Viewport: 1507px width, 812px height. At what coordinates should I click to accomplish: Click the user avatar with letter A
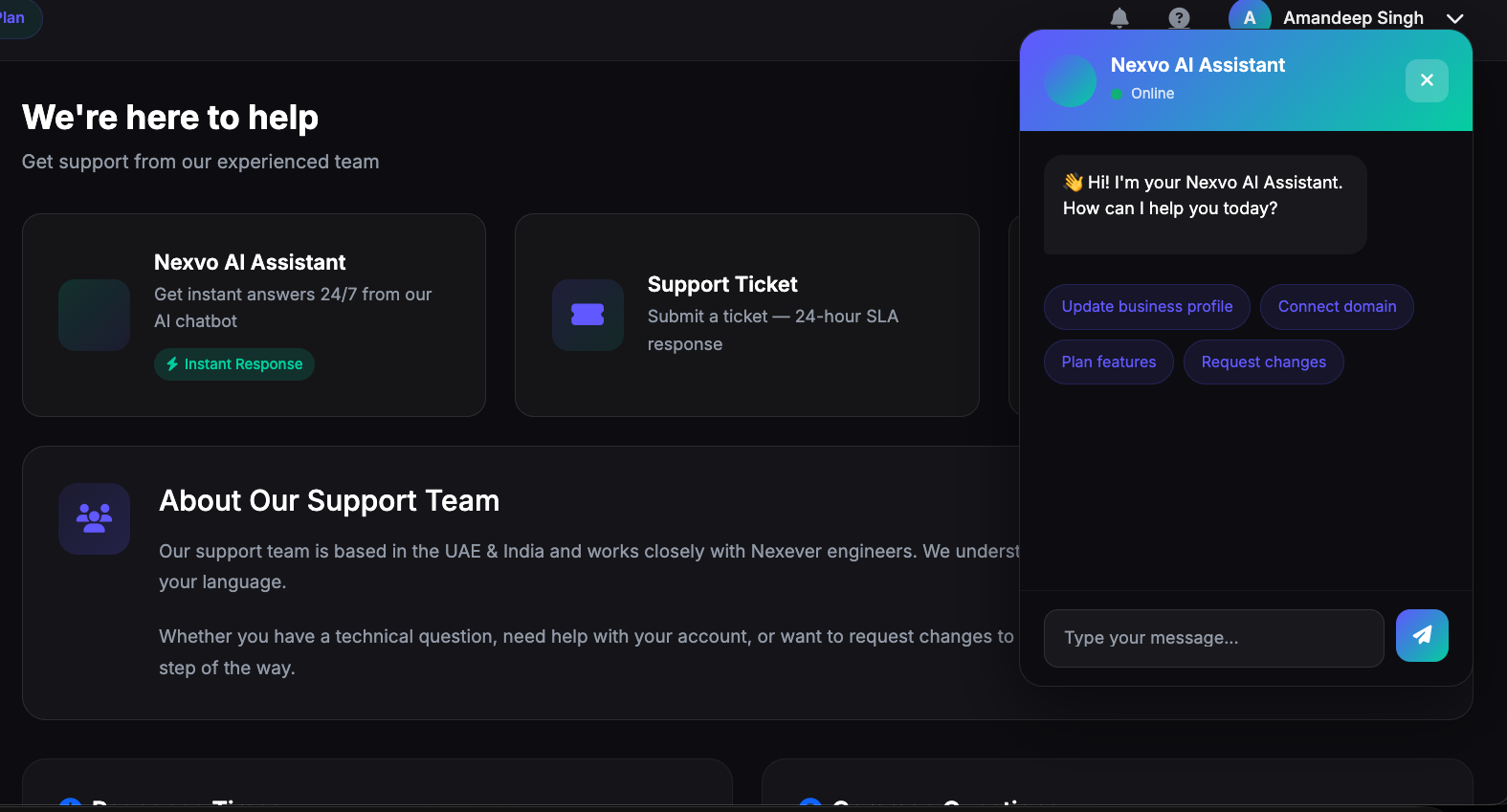[x=1249, y=17]
